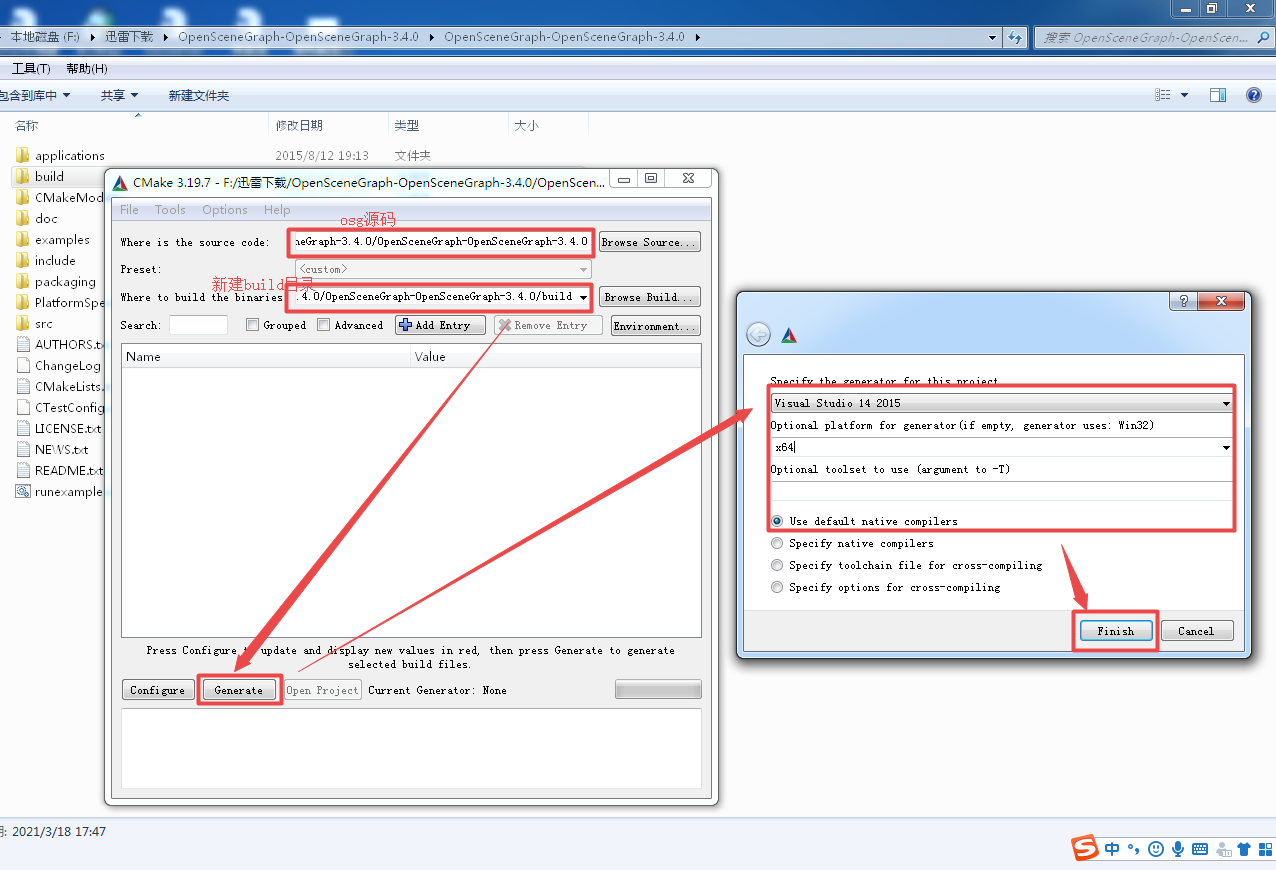The width and height of the screenshot is (1276, 870).
Task: Open the 共享 dropdown in Explorer
Action: coord(119,95)
